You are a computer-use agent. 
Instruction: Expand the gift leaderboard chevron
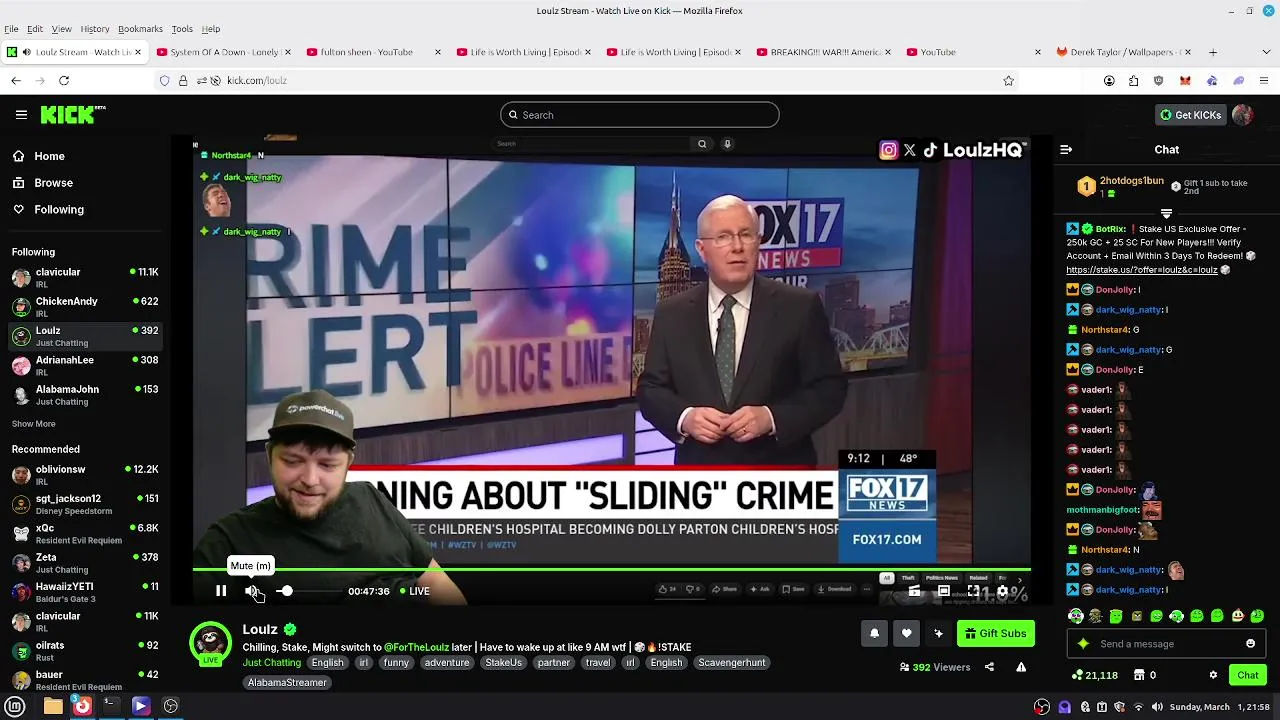pyautogui.click(x=1166, y=213)
